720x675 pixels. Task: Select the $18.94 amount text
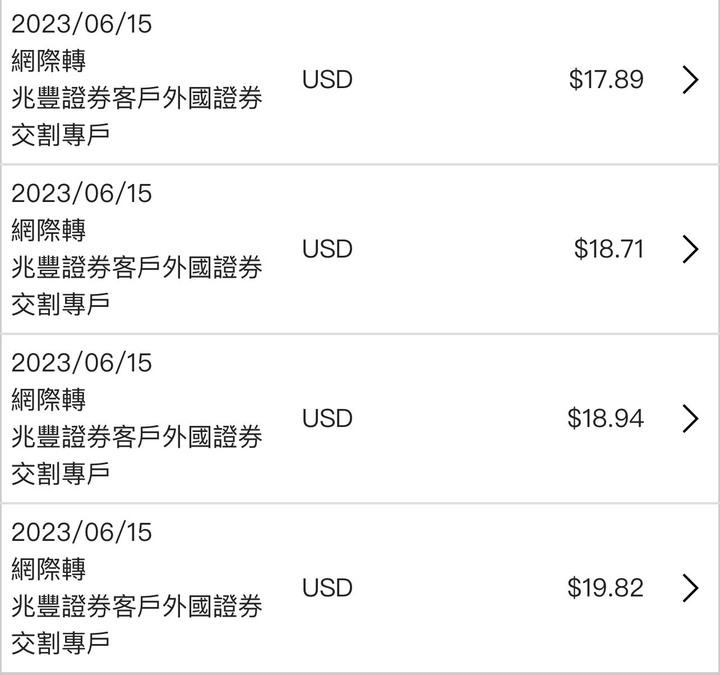[605, 418]
